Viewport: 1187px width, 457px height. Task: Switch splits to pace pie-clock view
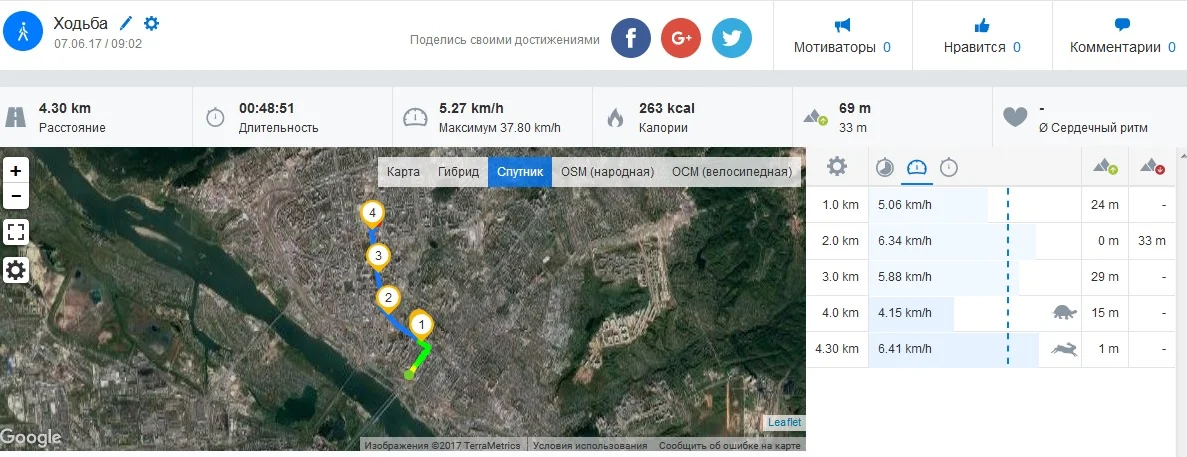coord(885,167)
